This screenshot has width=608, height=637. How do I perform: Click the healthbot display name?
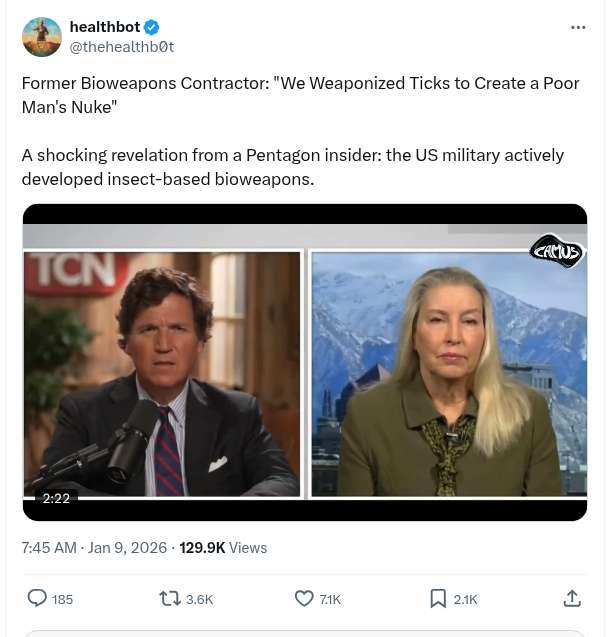pyautogui.click(x=104, y=27)
